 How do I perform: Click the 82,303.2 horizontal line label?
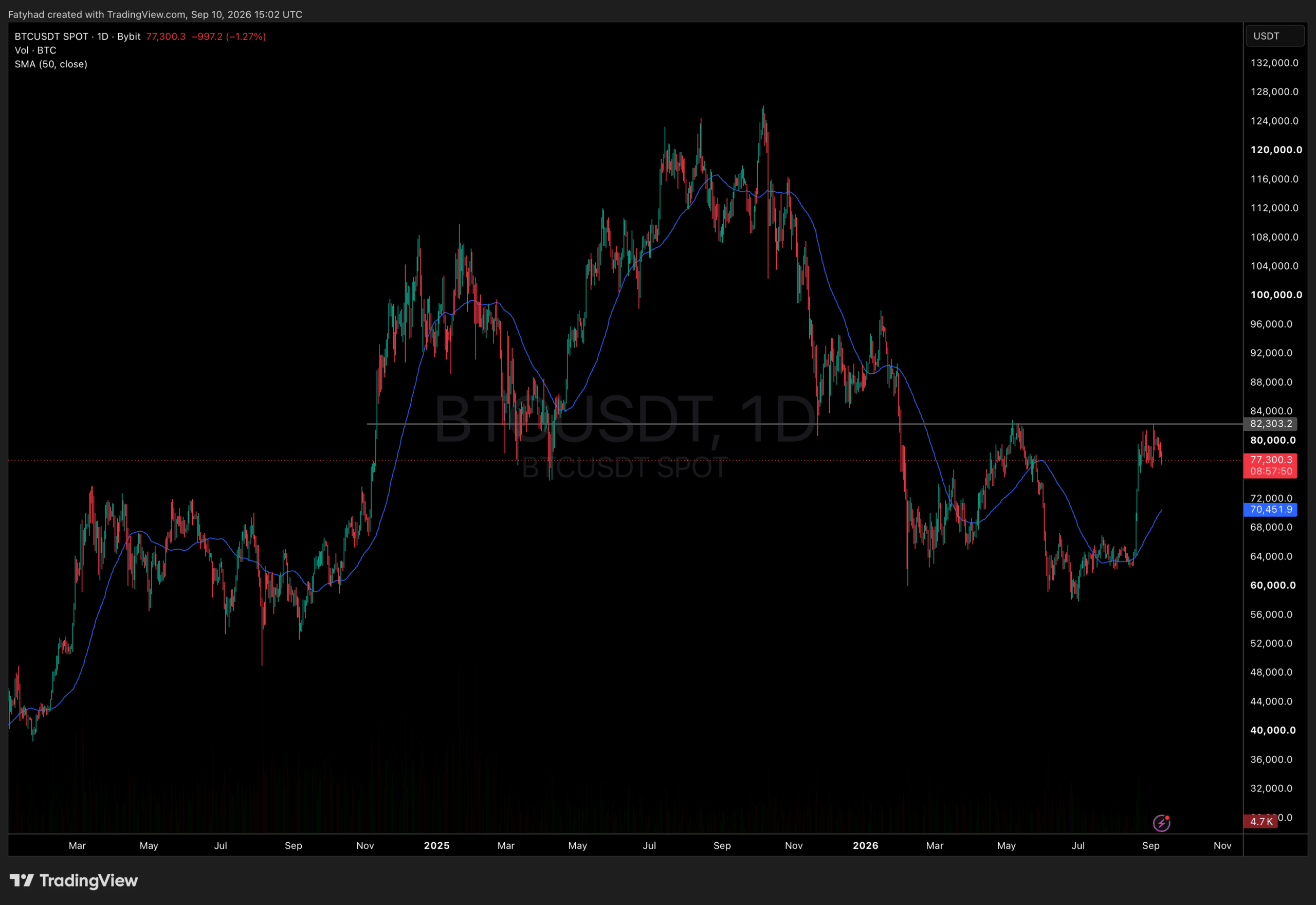tap(1270, 424)
